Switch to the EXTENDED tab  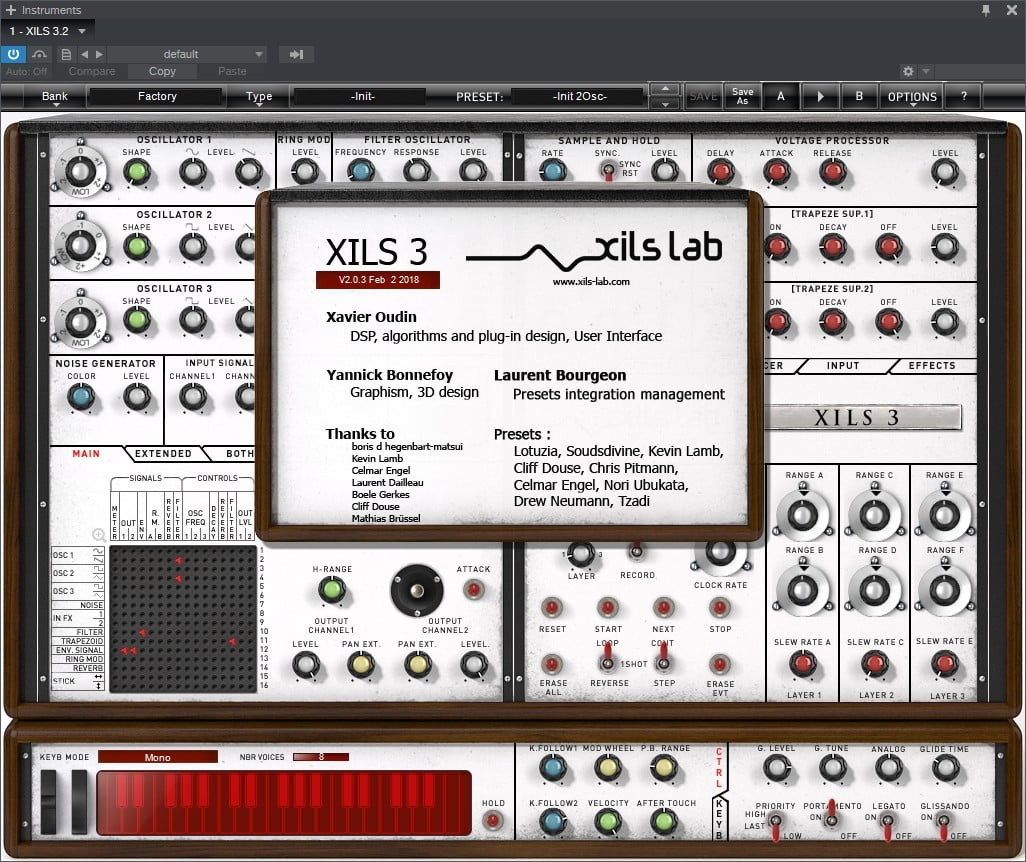[x=163, y=454]
